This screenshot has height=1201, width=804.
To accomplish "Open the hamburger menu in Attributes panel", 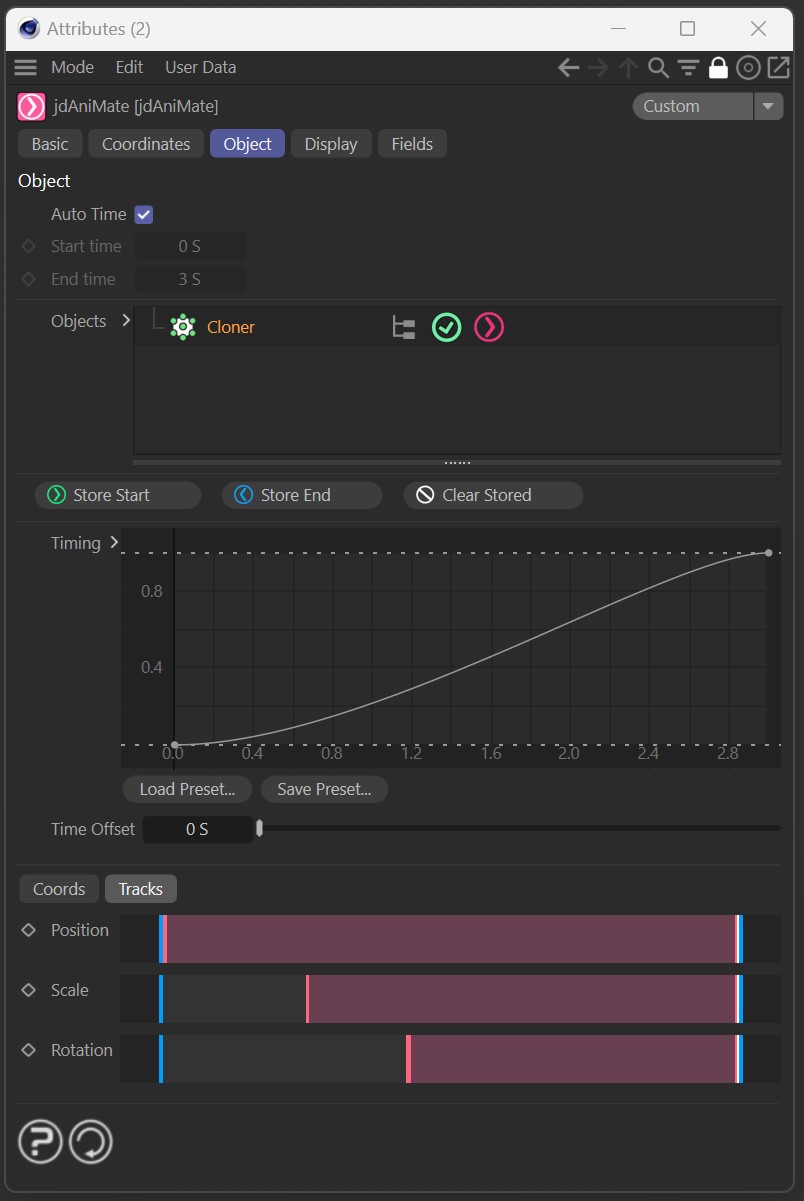I will coord(25,67).
